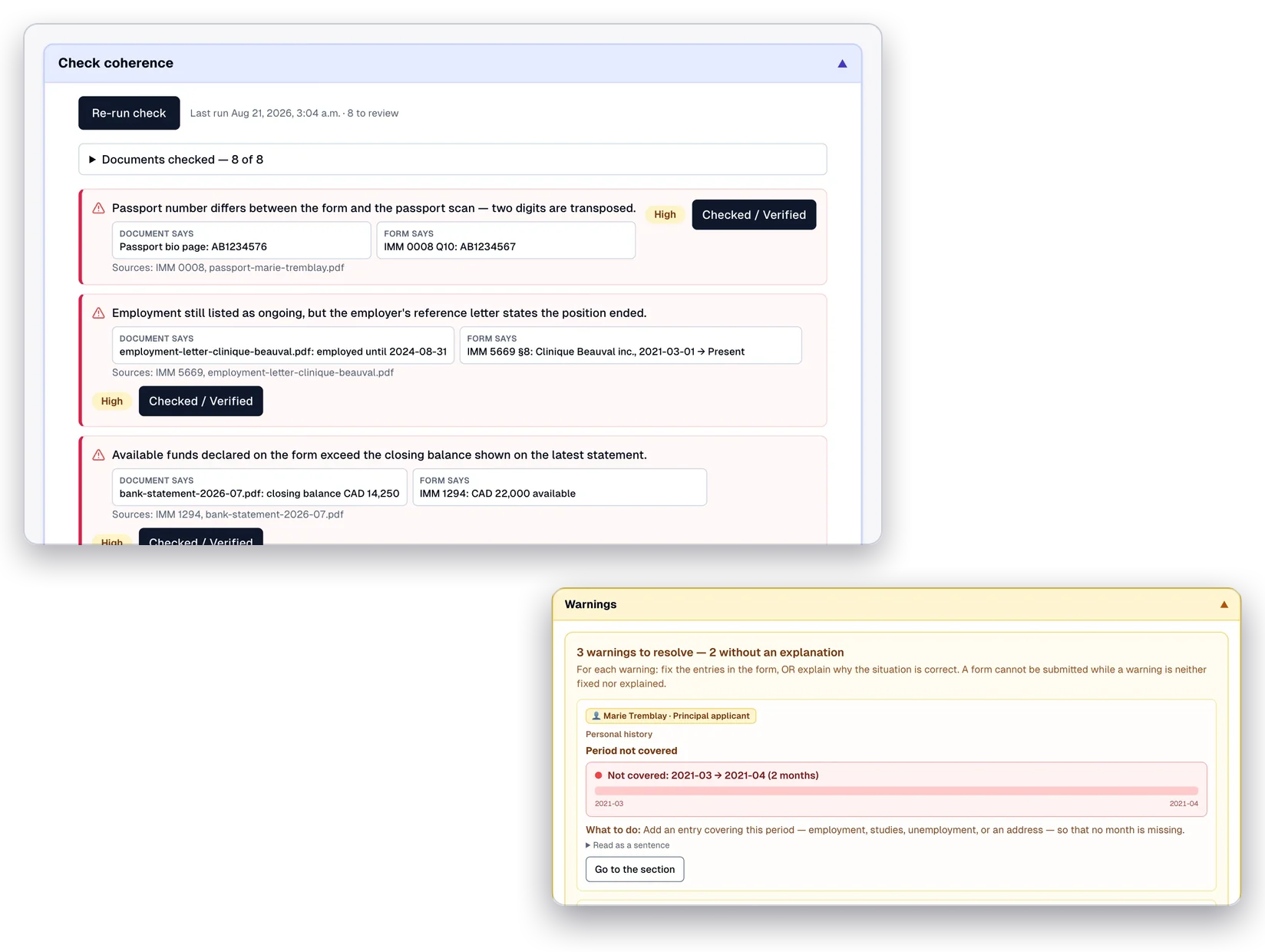Screen dimensions: 1265x952
Task: Mark employment issue as Checked / Verified
Action: coord(200,402)
